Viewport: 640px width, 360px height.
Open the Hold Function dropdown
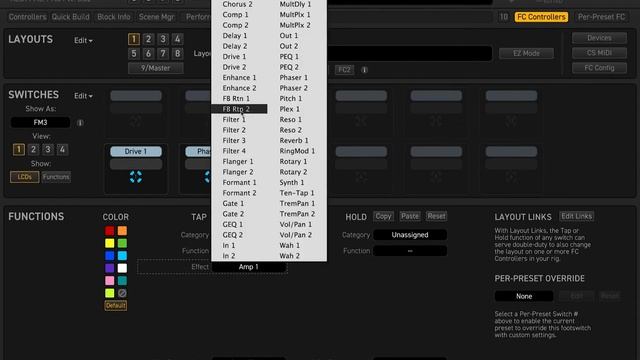[x=410, y=251]
